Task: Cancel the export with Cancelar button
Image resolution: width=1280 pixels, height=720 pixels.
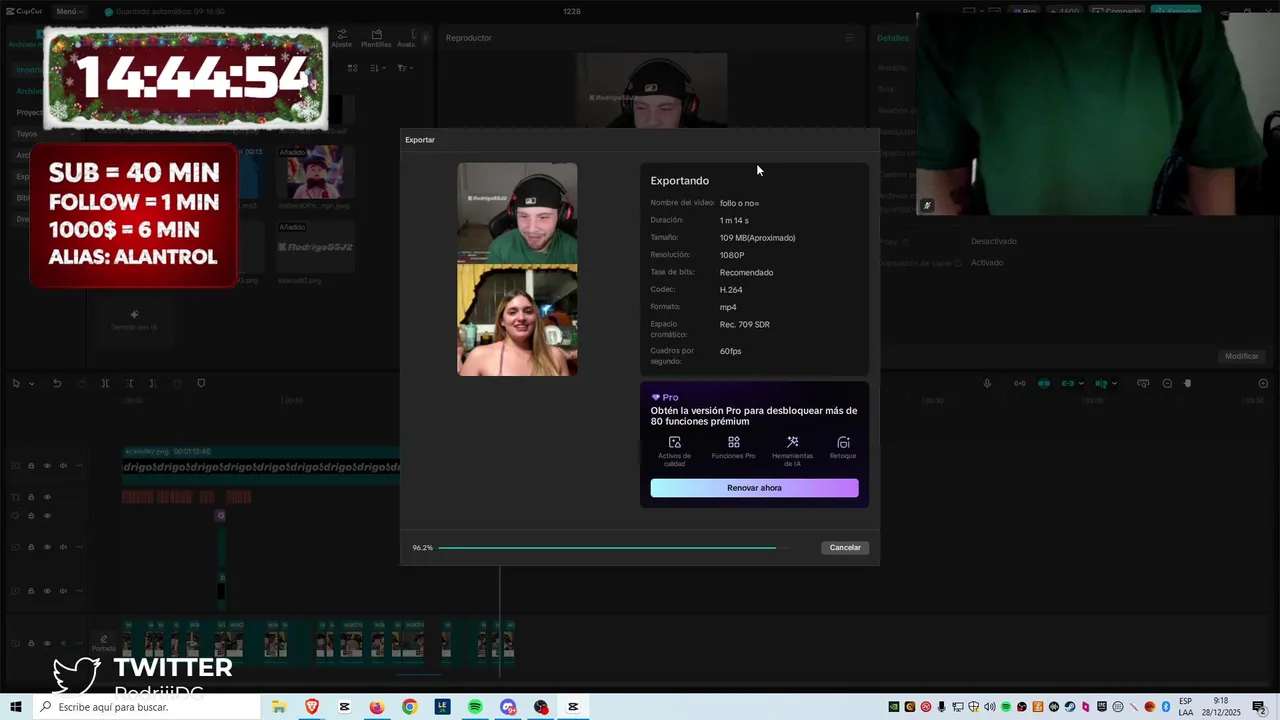Action: click(845, 548)
